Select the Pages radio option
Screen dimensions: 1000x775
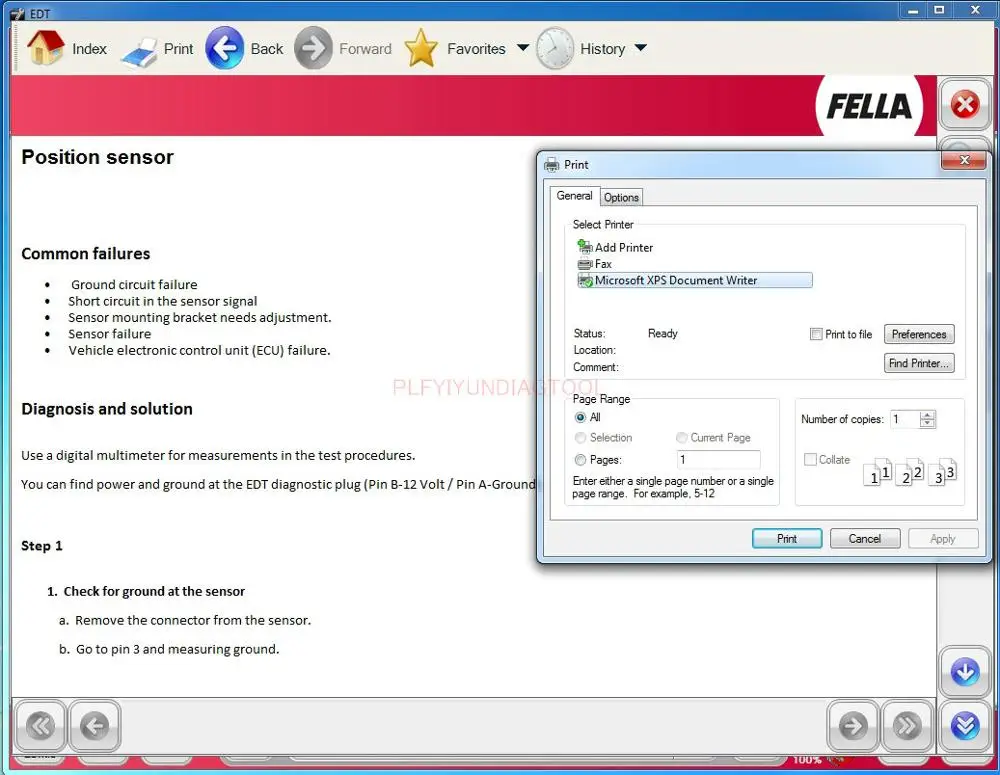pos(580,460)
